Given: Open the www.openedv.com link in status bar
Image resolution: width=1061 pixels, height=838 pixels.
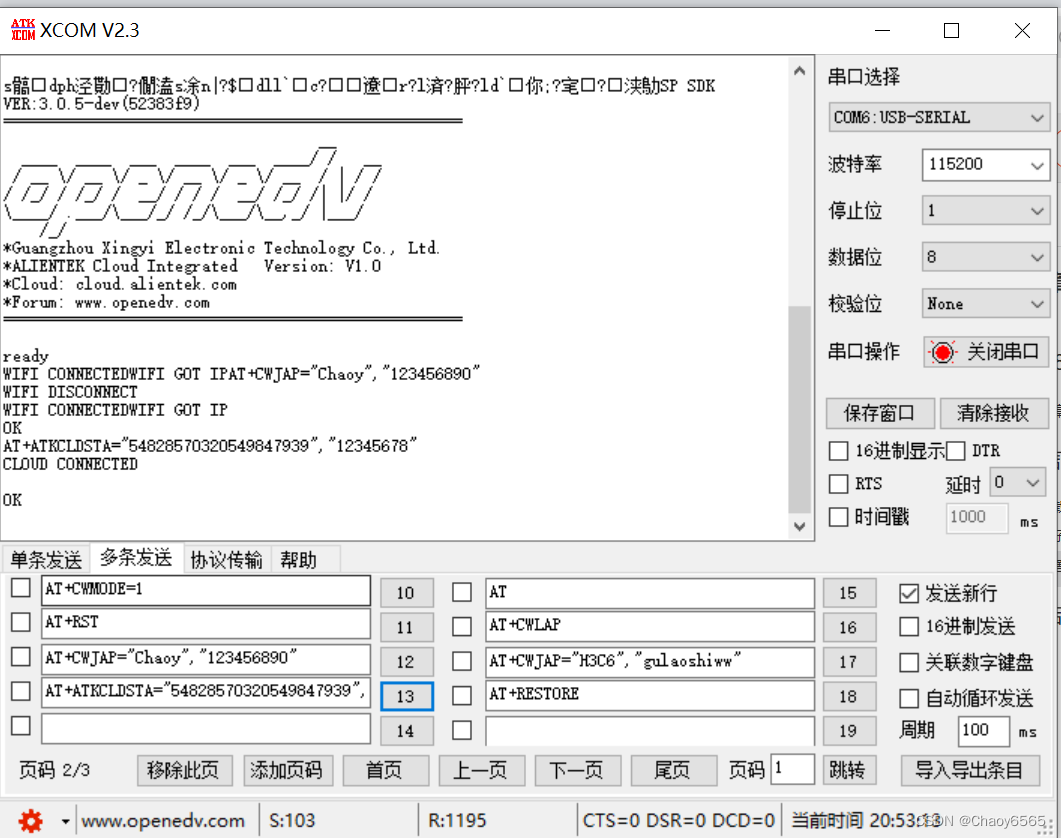Looking at the screenshot, I should [163, 821].
